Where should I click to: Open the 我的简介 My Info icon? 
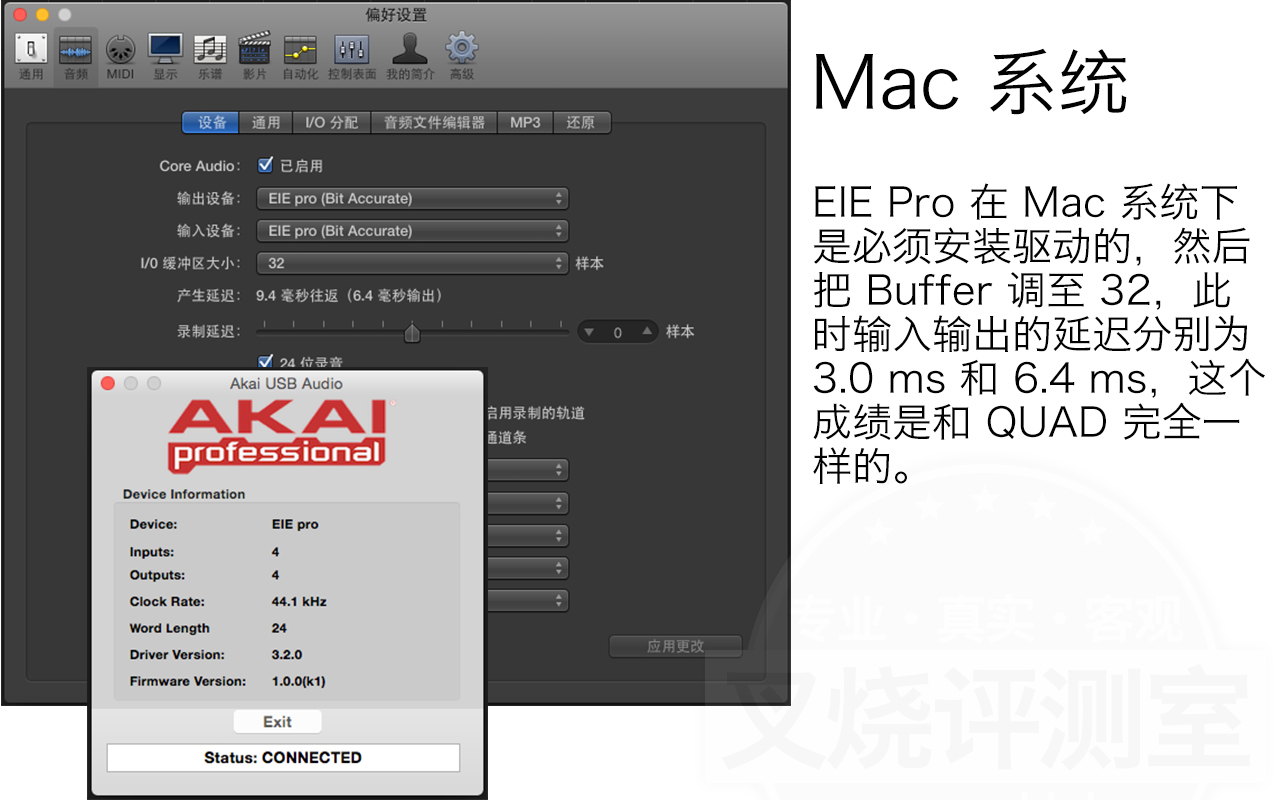pyautogui.click(x=410, y=56)
